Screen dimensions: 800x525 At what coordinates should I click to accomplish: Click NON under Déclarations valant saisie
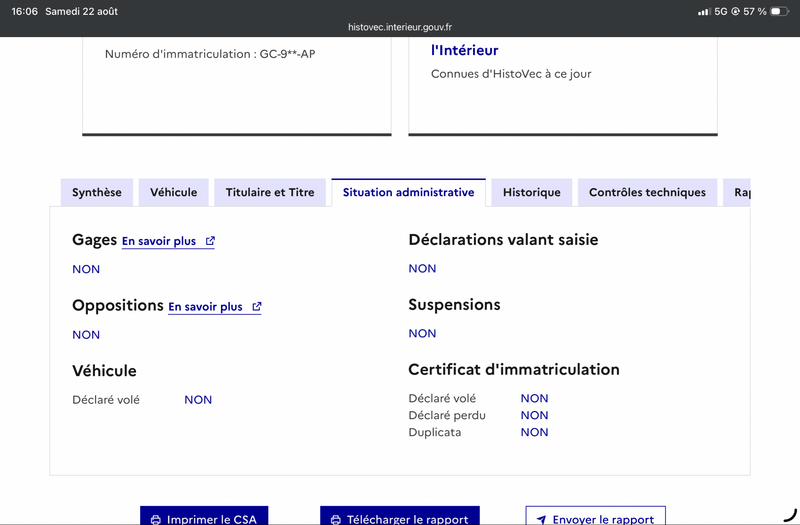tap(422, 268)
